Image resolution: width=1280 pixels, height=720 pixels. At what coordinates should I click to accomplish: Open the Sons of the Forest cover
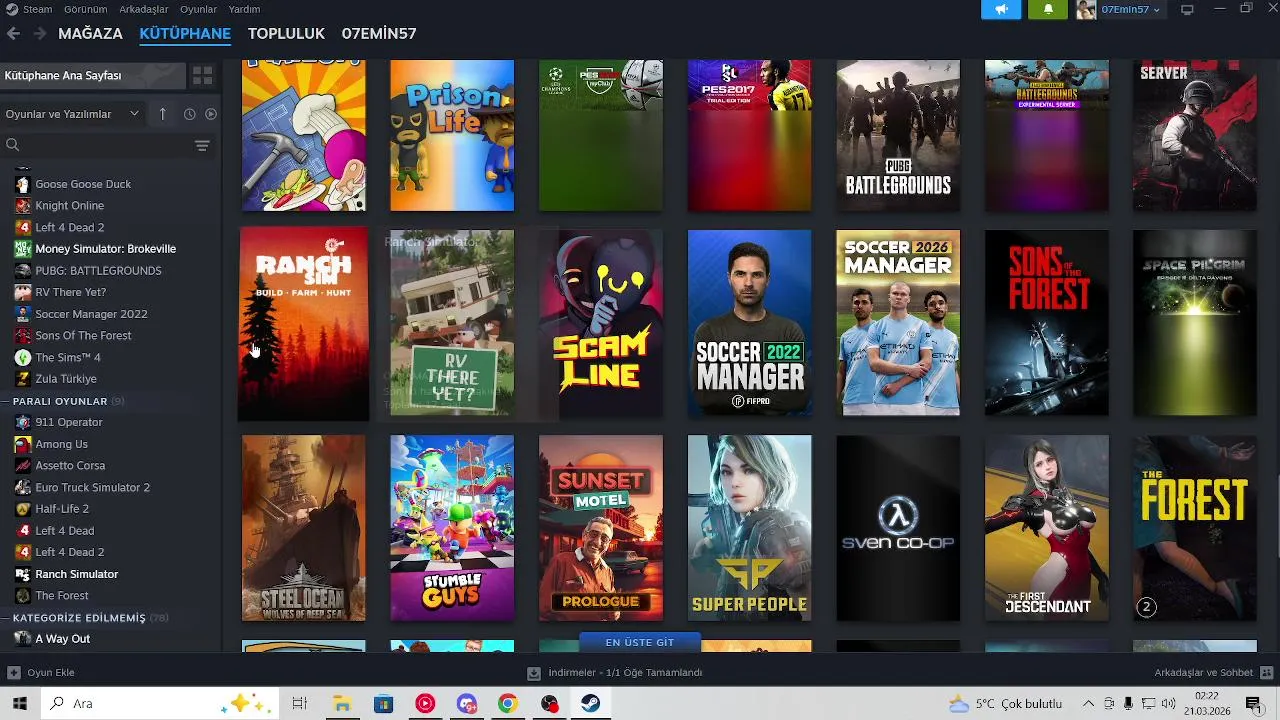(1047, 323)
